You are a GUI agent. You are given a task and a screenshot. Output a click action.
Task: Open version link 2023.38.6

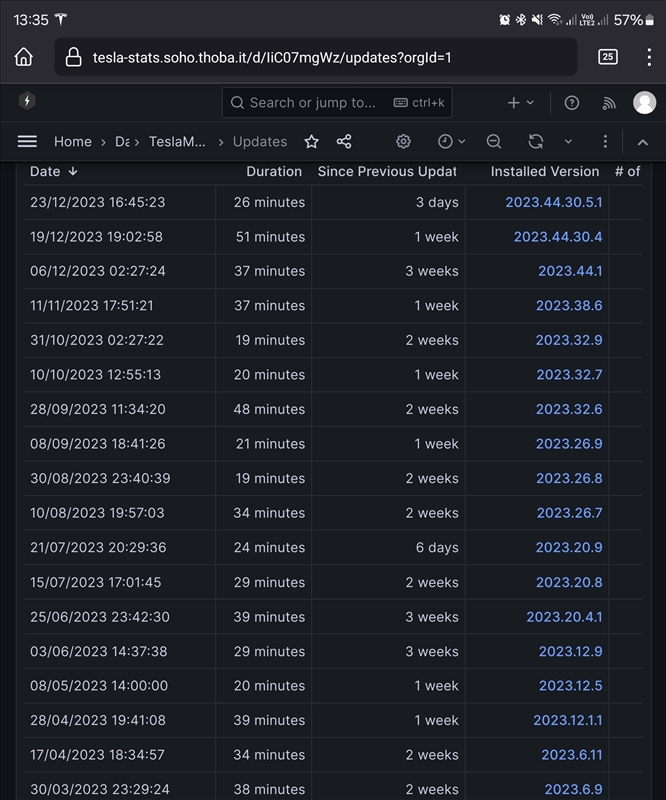[x=569, y=305]
